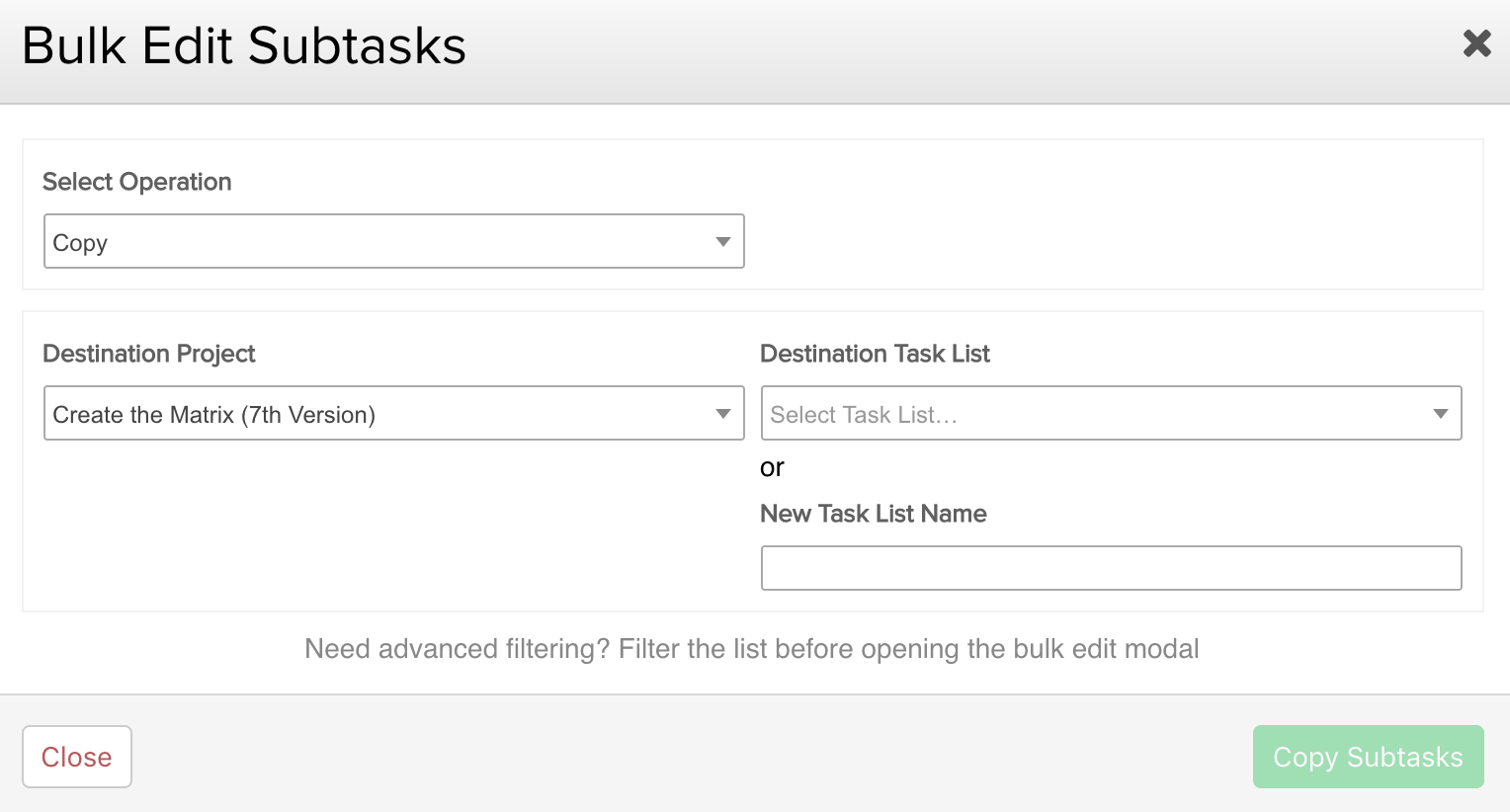Click the "Destination Project" label

pos(149,354)
